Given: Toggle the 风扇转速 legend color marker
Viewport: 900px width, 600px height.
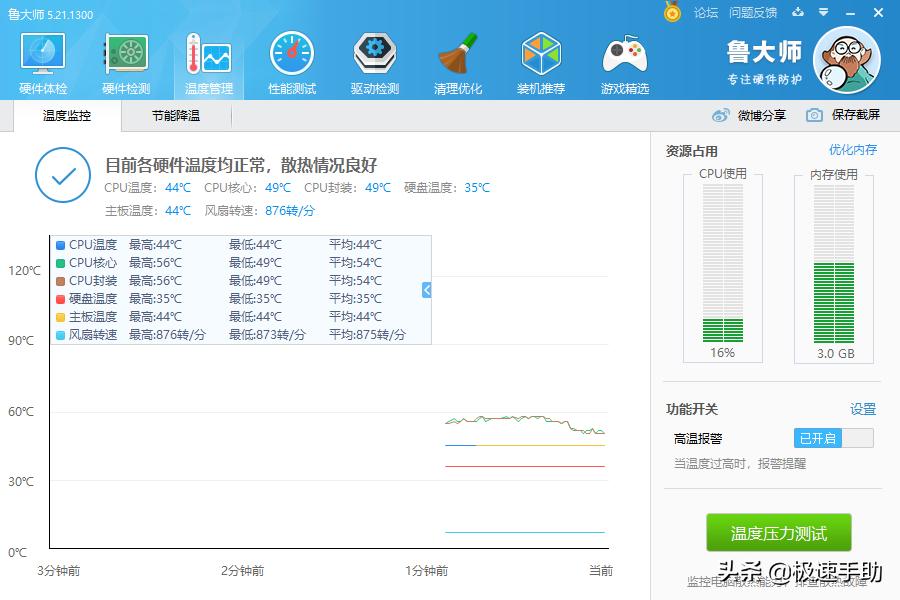Looking at the screenshot, I should tap(59, 337).
